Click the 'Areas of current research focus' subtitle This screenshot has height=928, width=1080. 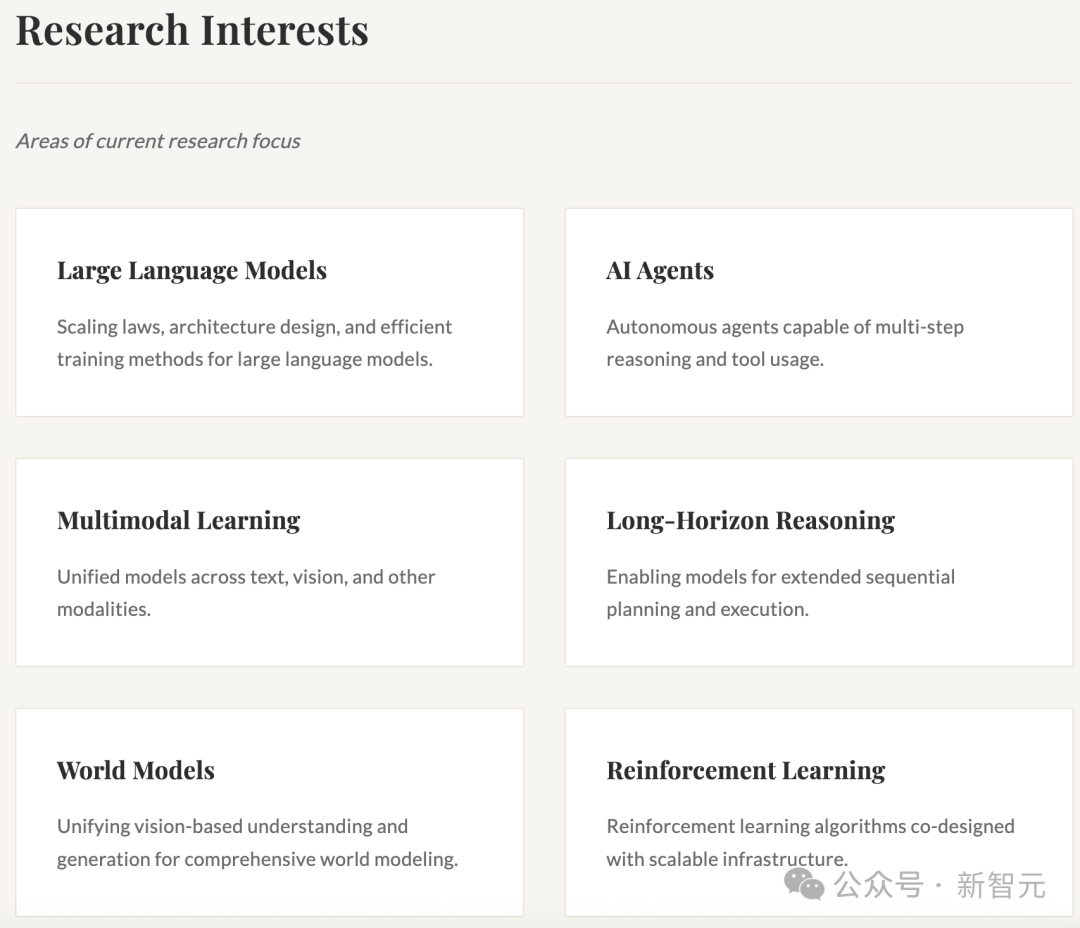[x=158, y=141]
